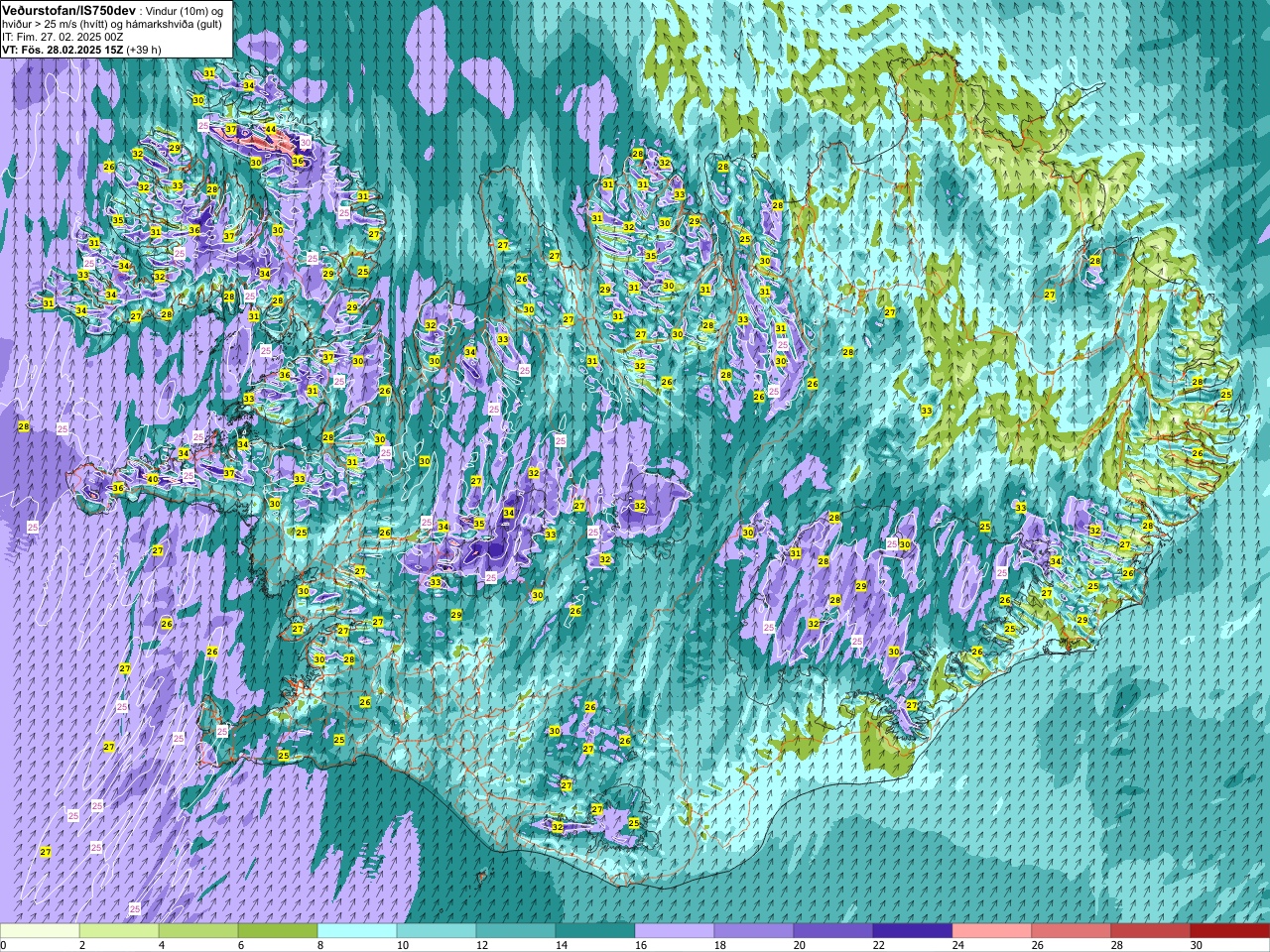Screen dimensions: 1270x952
Task: Select the 20–22 m/s dark violet legend swatch
Action: click(x=833, y=931)
